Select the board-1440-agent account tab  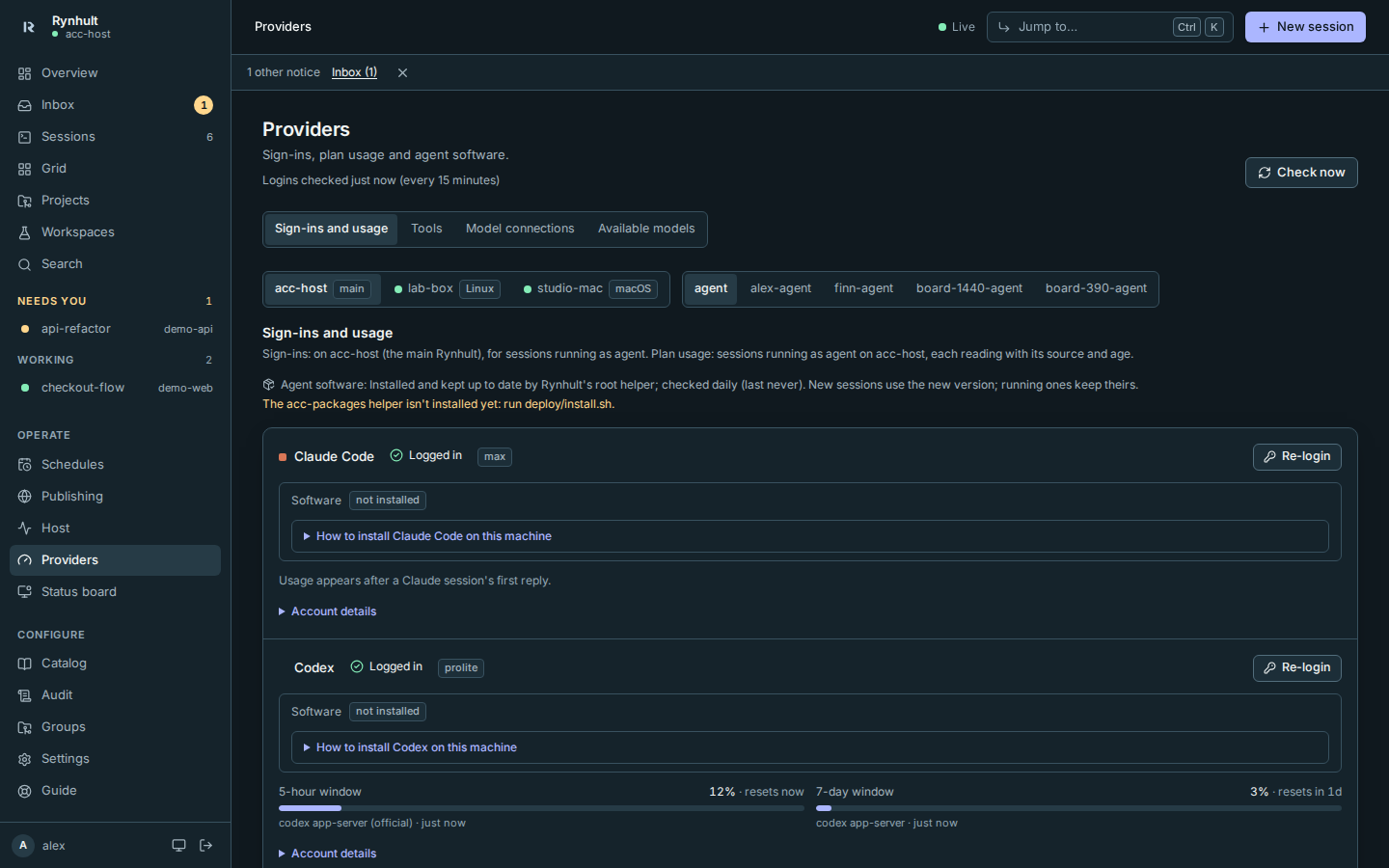tap(969, 288)
